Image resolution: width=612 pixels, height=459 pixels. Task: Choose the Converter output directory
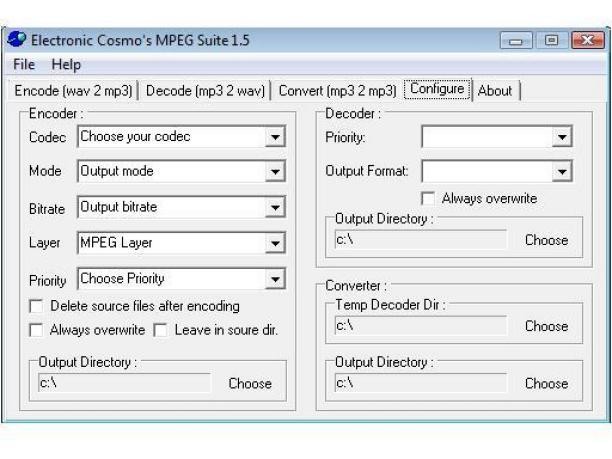[546, 383]
